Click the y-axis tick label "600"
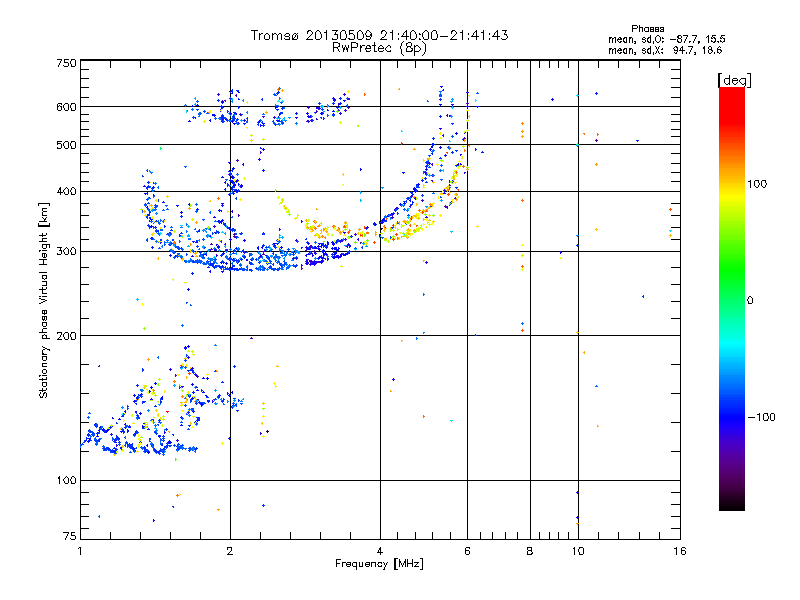The width and height of the screenshot is (800, 600). [66, 107]
